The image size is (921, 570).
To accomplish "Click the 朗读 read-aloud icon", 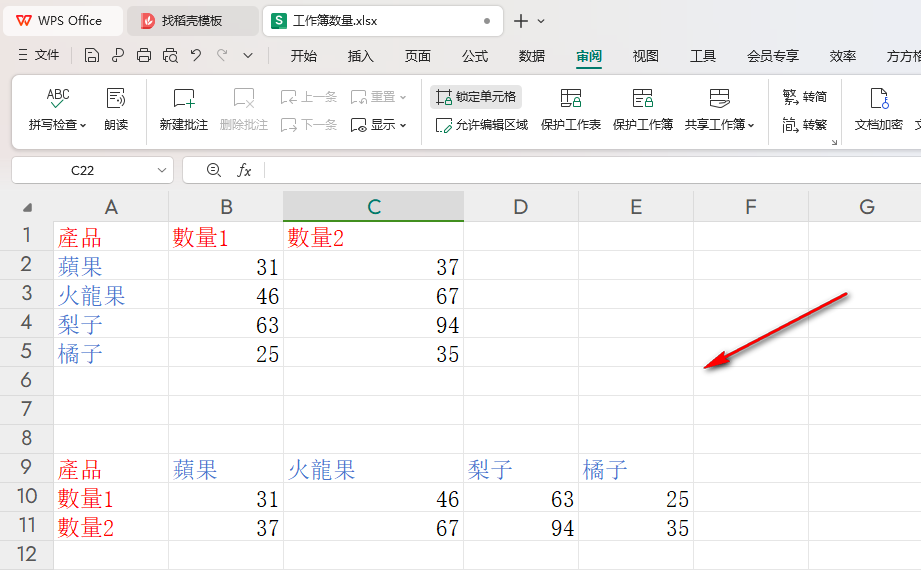I will [x=116, y=98].
